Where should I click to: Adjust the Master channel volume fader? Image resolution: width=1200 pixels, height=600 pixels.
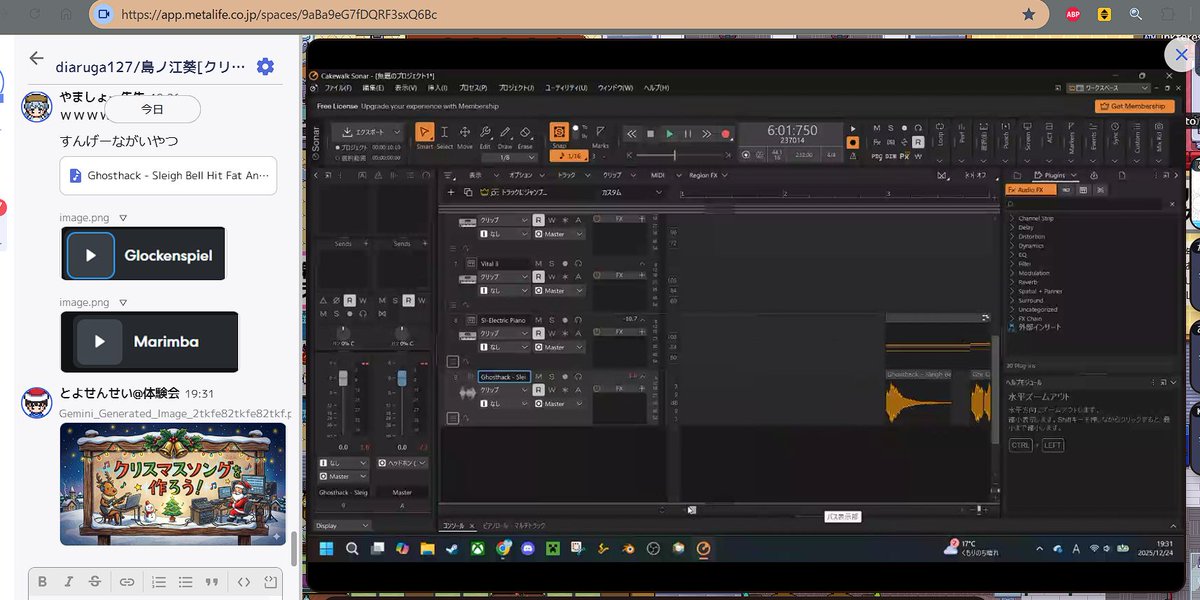point(402,380)
